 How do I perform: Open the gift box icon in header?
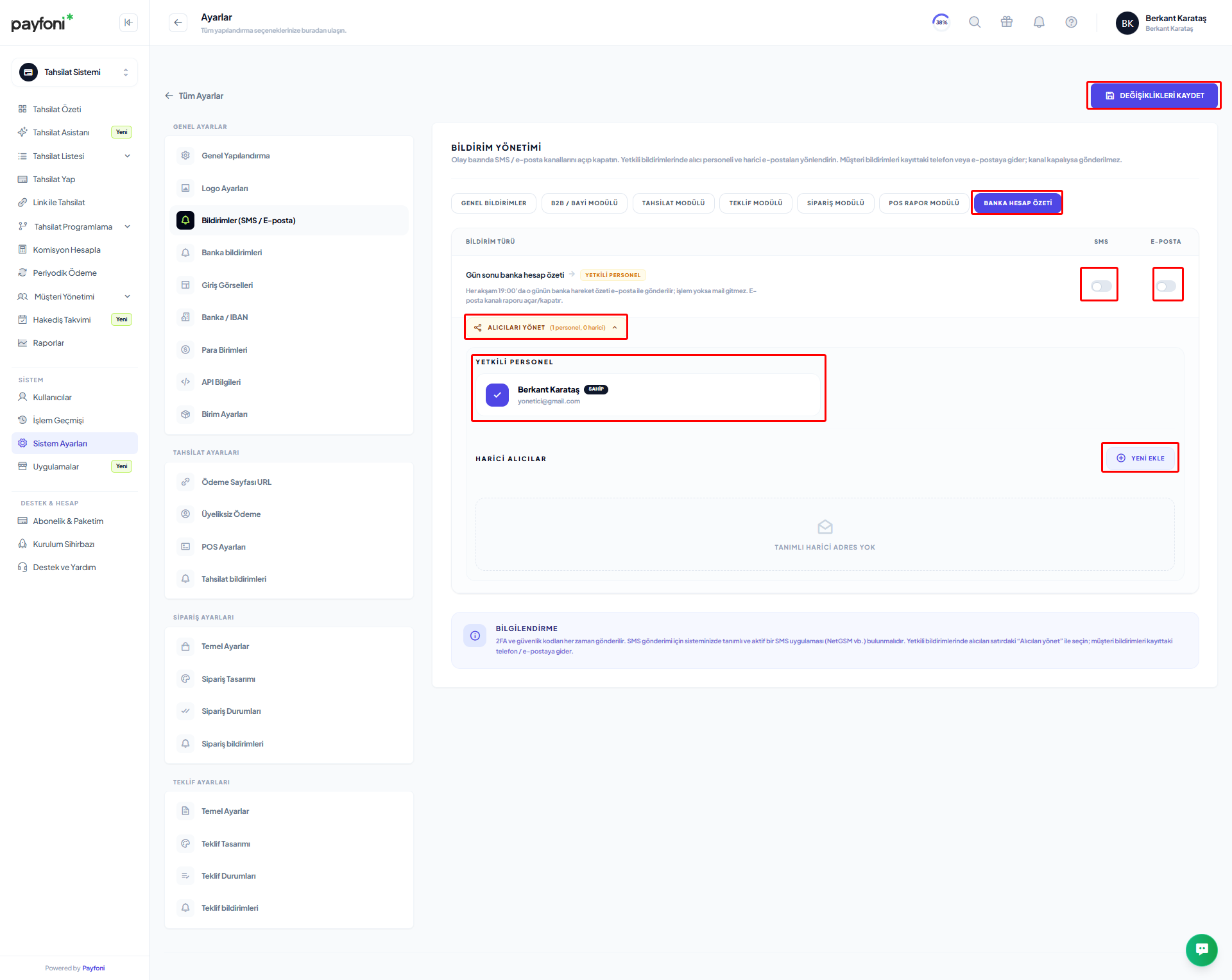click(x=1007, y=22)
